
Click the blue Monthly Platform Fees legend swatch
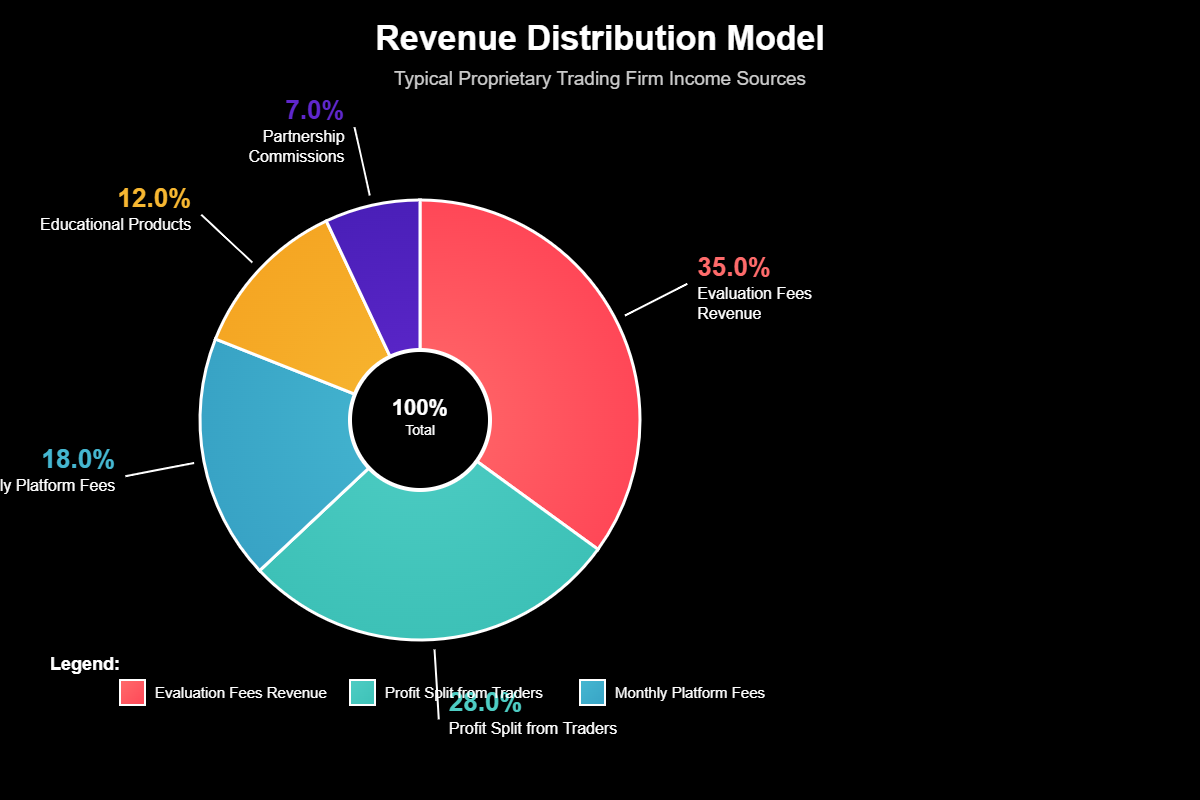pyautogui.click(x=592, y=692)
